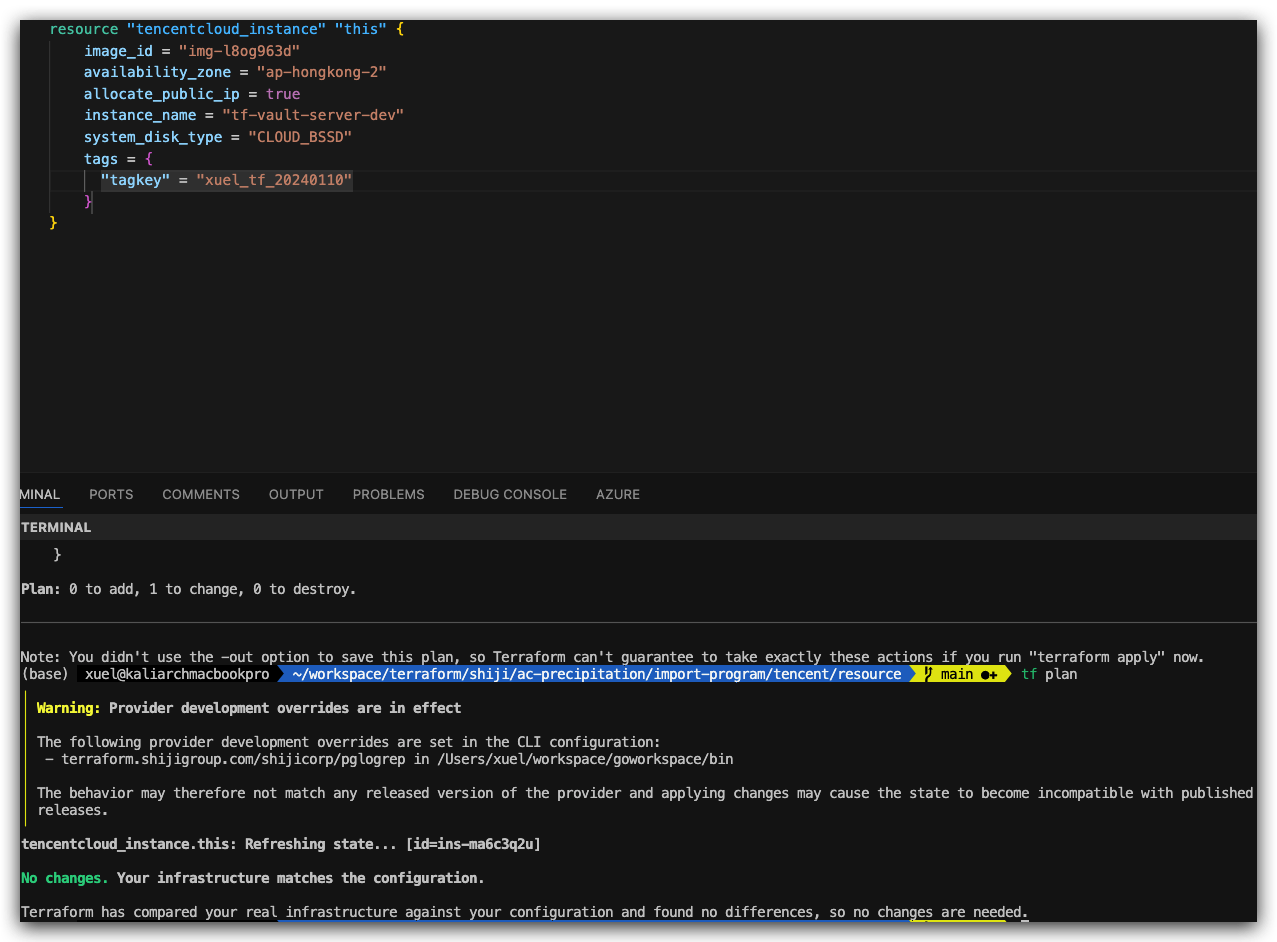Place cursor on the image_id value string
The width and height of the screenshot is (1277, 942).
tap(239, 51)
